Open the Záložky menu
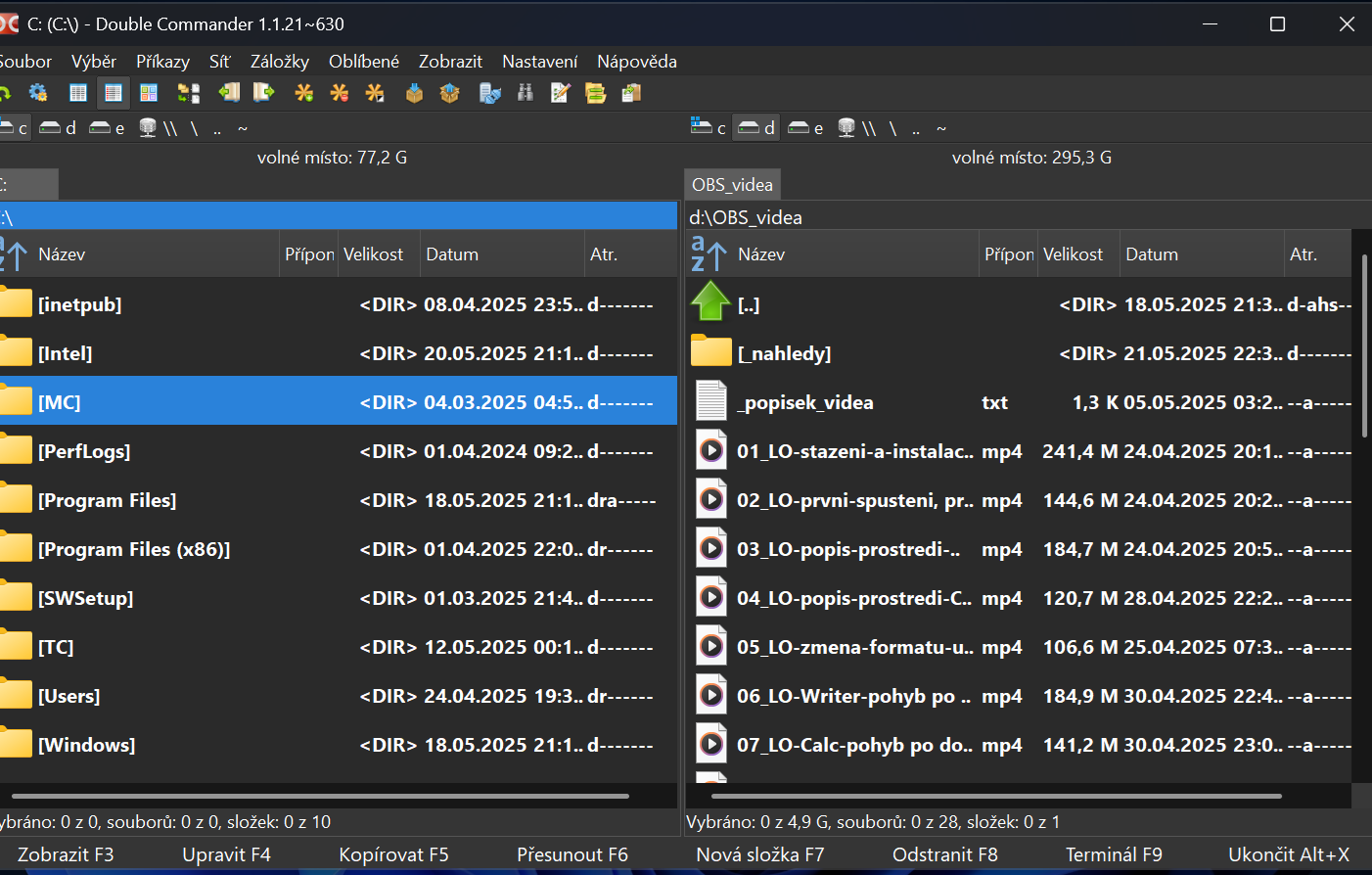 click(x=280, y=62)
